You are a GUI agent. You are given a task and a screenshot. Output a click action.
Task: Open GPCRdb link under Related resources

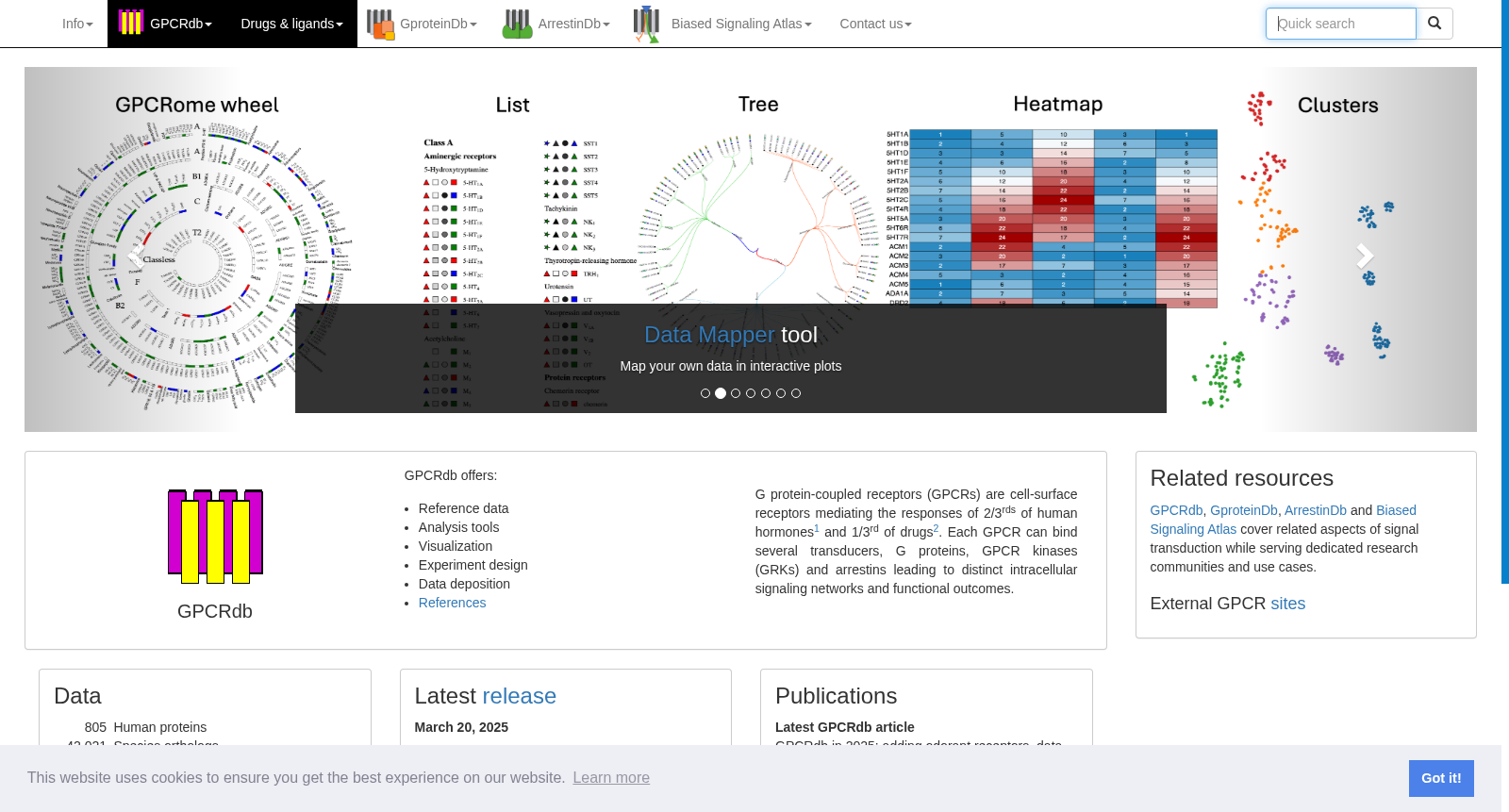pos(1176,510)
